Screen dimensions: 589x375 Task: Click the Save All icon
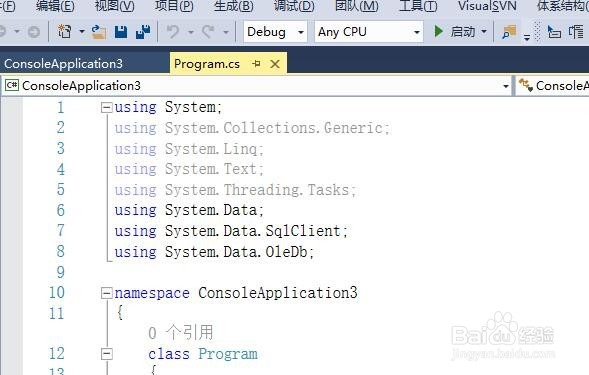(x=143, y=32)
